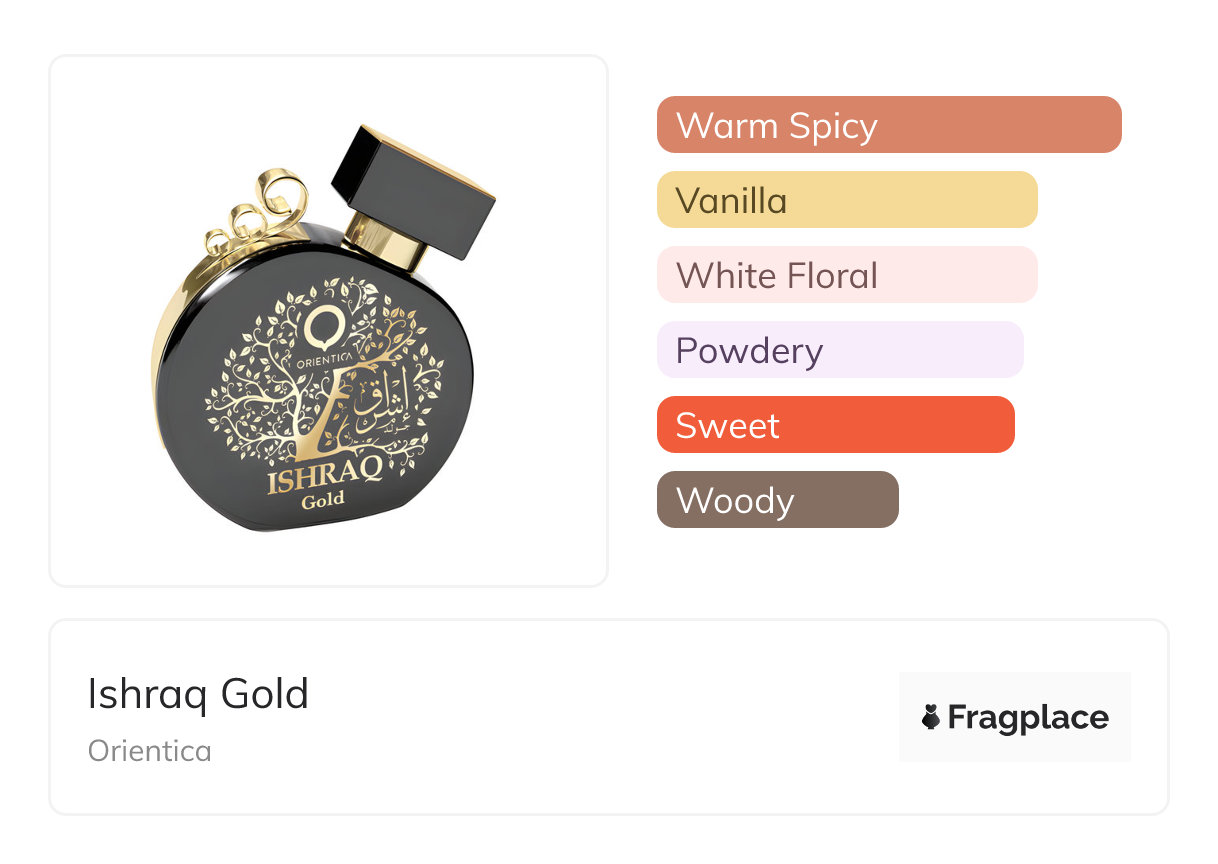Image resolution: width=1218 pixels, height=864 pixels.
Task: Click the Fragplace wordmark text
Action: [x=1027, y=718]
